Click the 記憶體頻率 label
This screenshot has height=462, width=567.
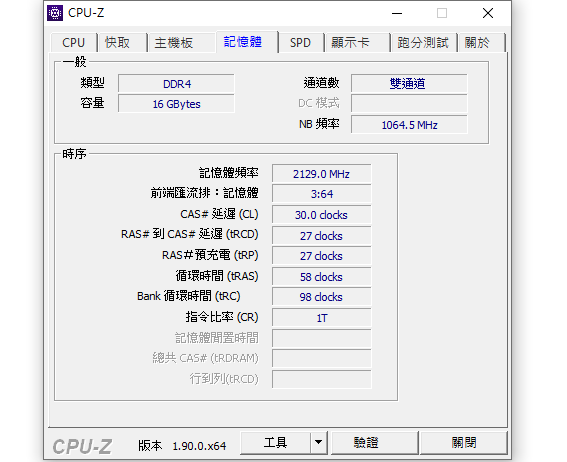pyautogui.click(x=229, y=173)
